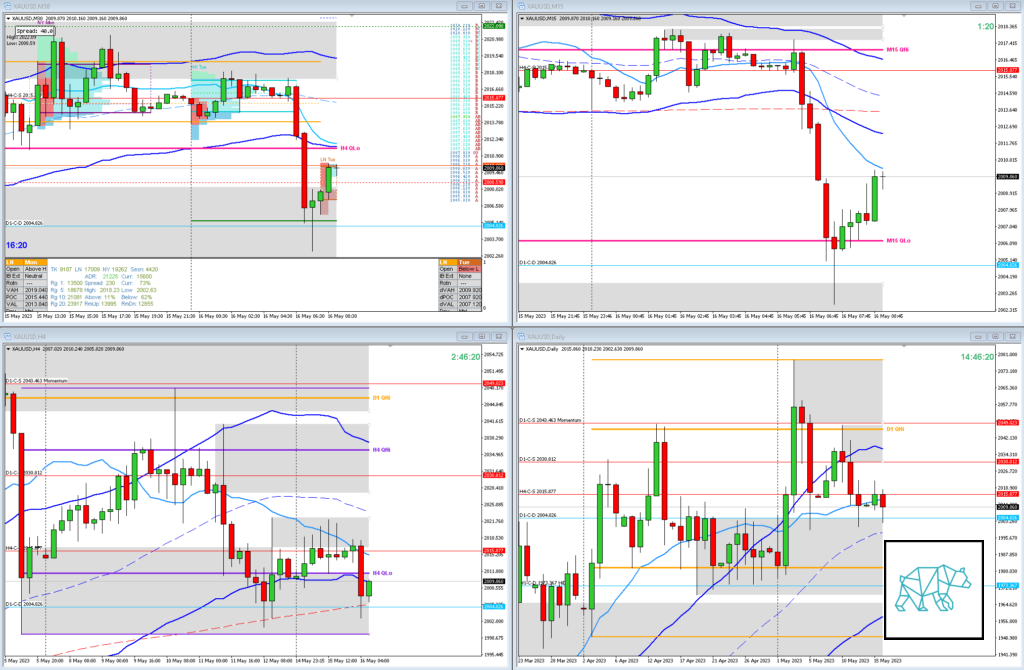Click the 2:46:20 timer on H4 chart
Image resolution: width=1024 pixels, height=670 pixels.
(469, 356)
